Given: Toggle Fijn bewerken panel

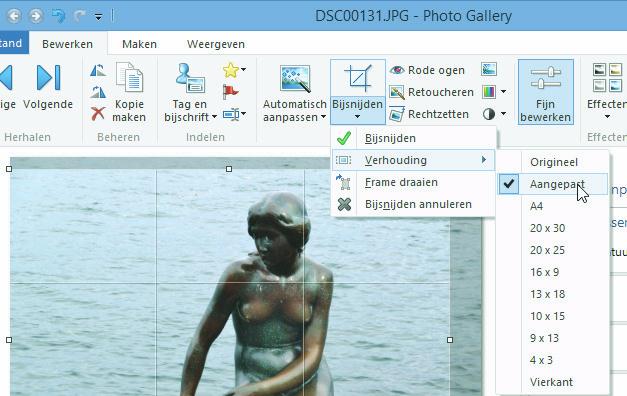Looking at the screenshot, I should 545,92.
